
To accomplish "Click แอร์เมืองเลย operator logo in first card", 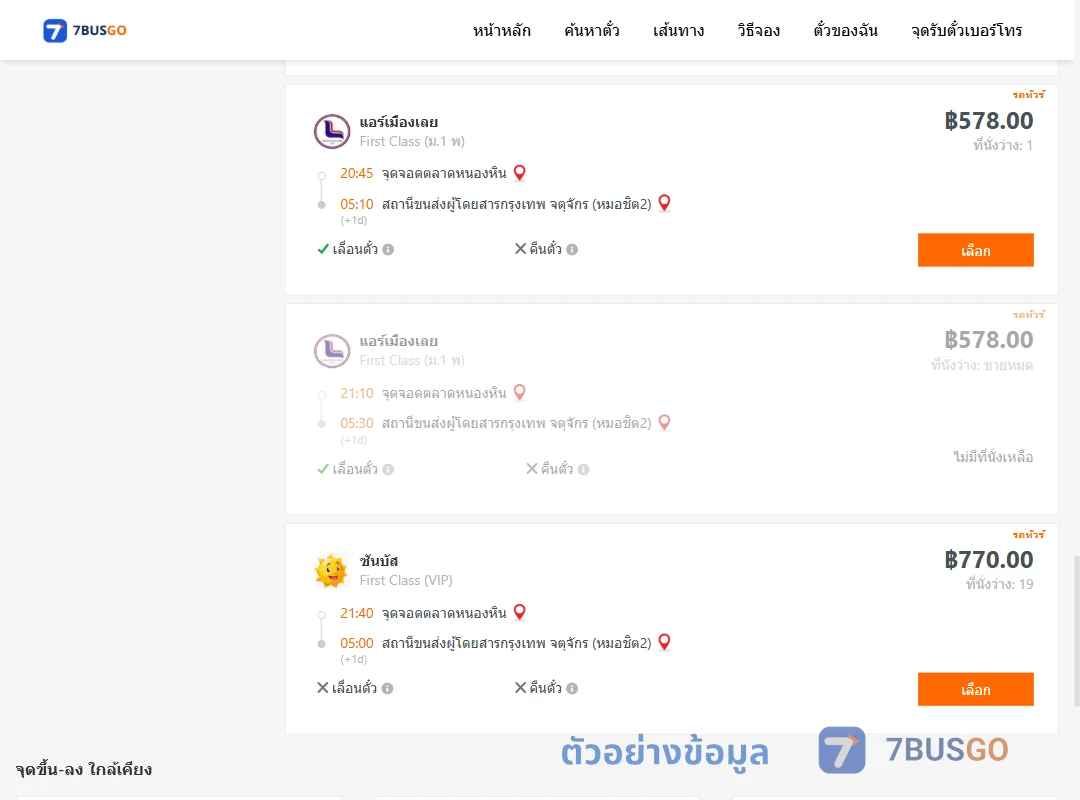I will 332,132.
